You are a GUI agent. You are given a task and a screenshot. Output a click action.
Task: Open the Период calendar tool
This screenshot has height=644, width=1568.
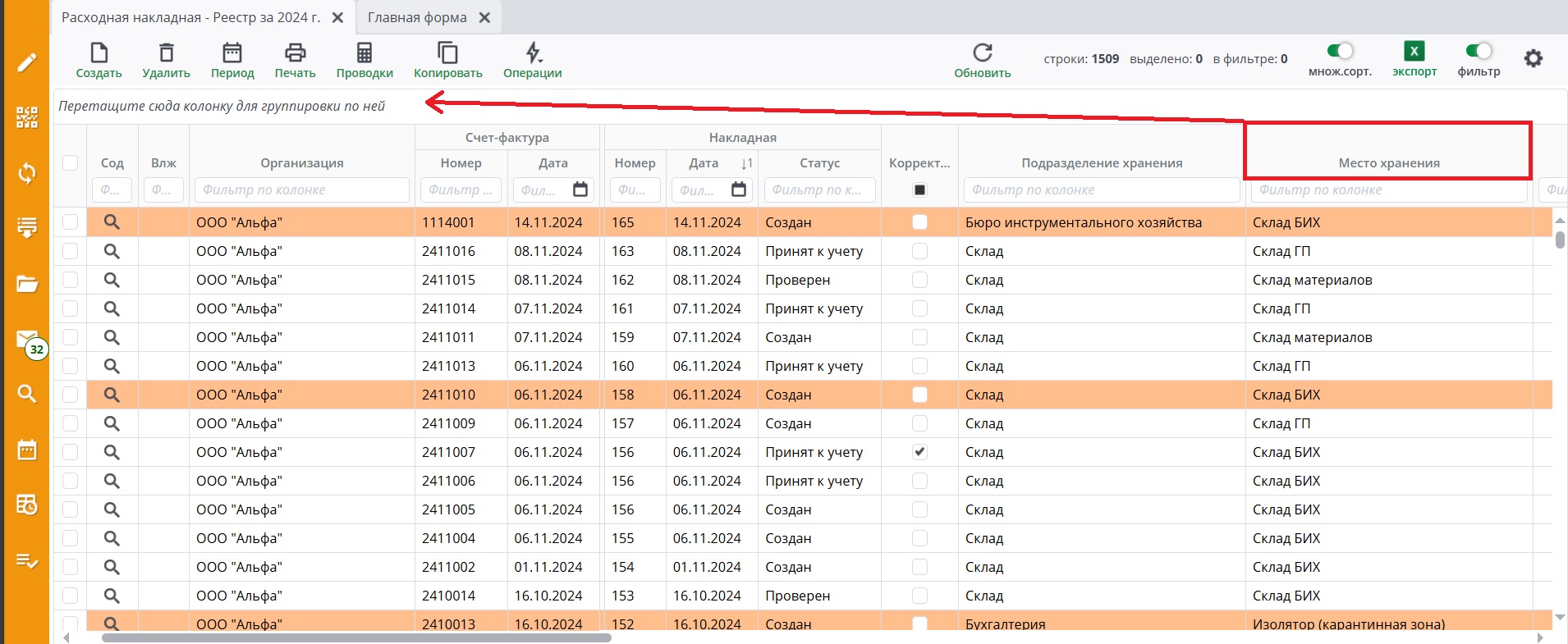click(x=232, y=54)
